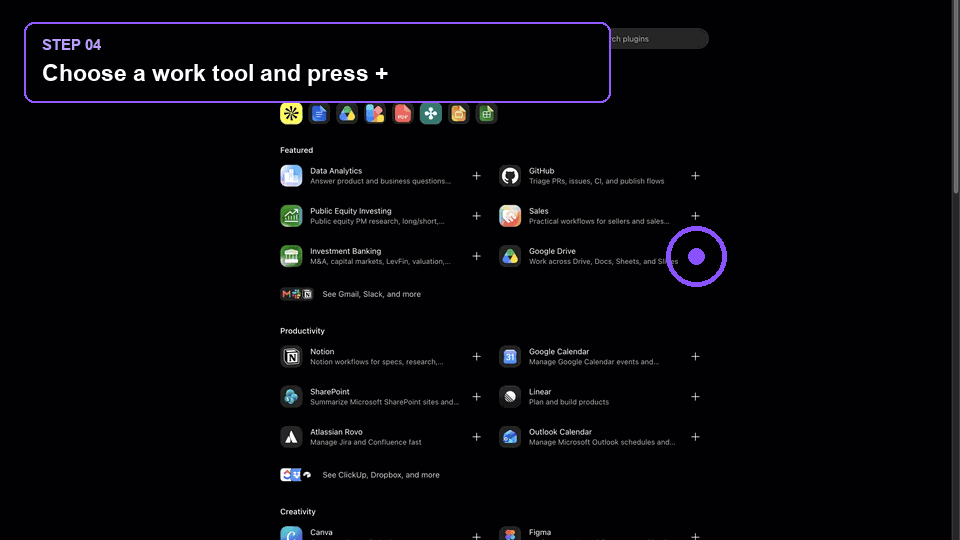Screen dimensions: 960x540
Task: Open the Google Drive title text
Action: click(x=552, y=251)
